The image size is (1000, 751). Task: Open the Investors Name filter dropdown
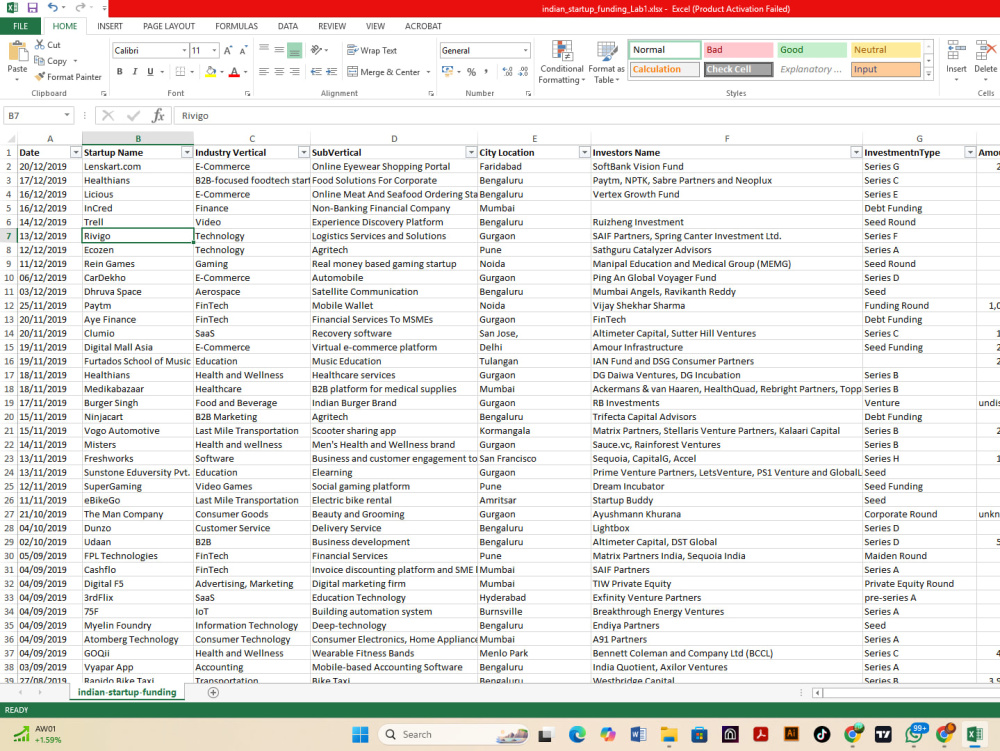point(856,152)
